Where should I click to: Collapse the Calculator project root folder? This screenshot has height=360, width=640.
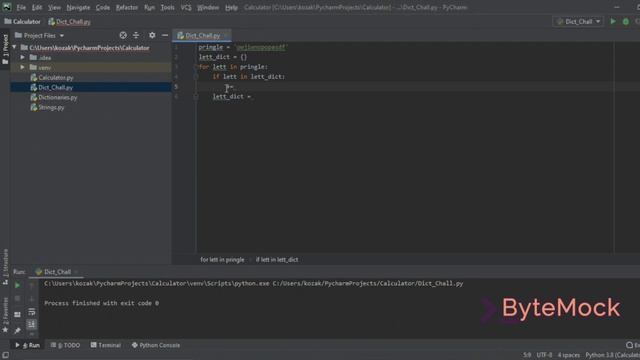[14, 47]
